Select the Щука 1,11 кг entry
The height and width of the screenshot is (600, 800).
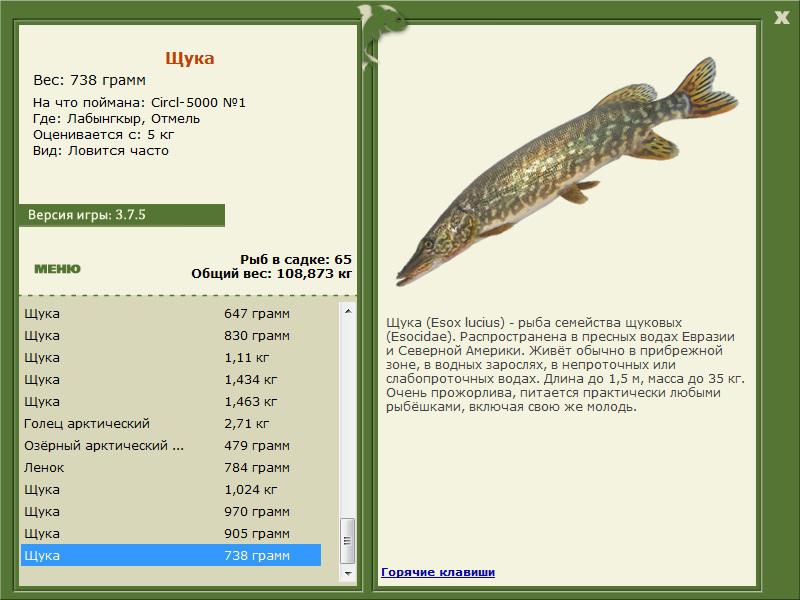click(x=171, y=357)
